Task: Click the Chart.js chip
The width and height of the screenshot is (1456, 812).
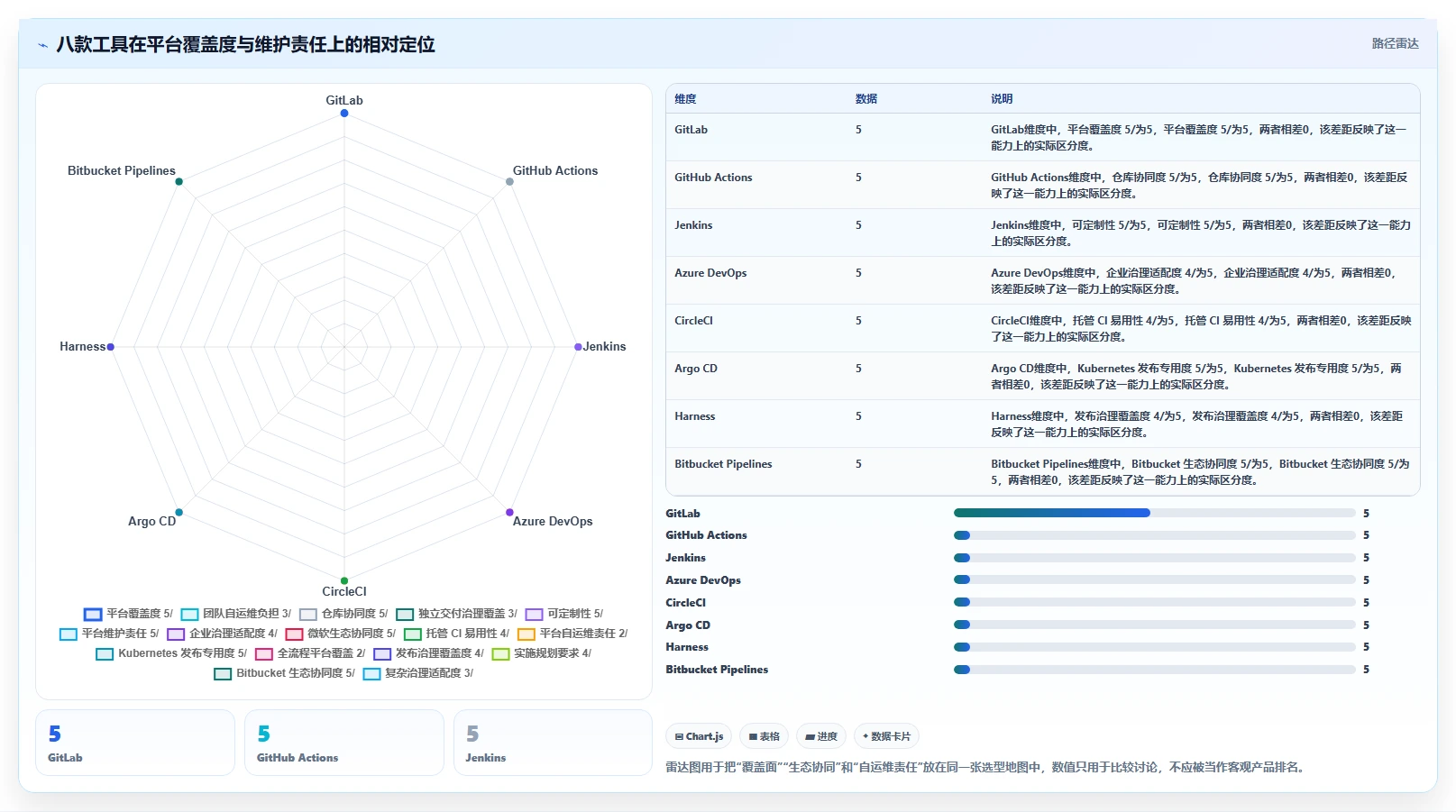Action: pos(699,736)
